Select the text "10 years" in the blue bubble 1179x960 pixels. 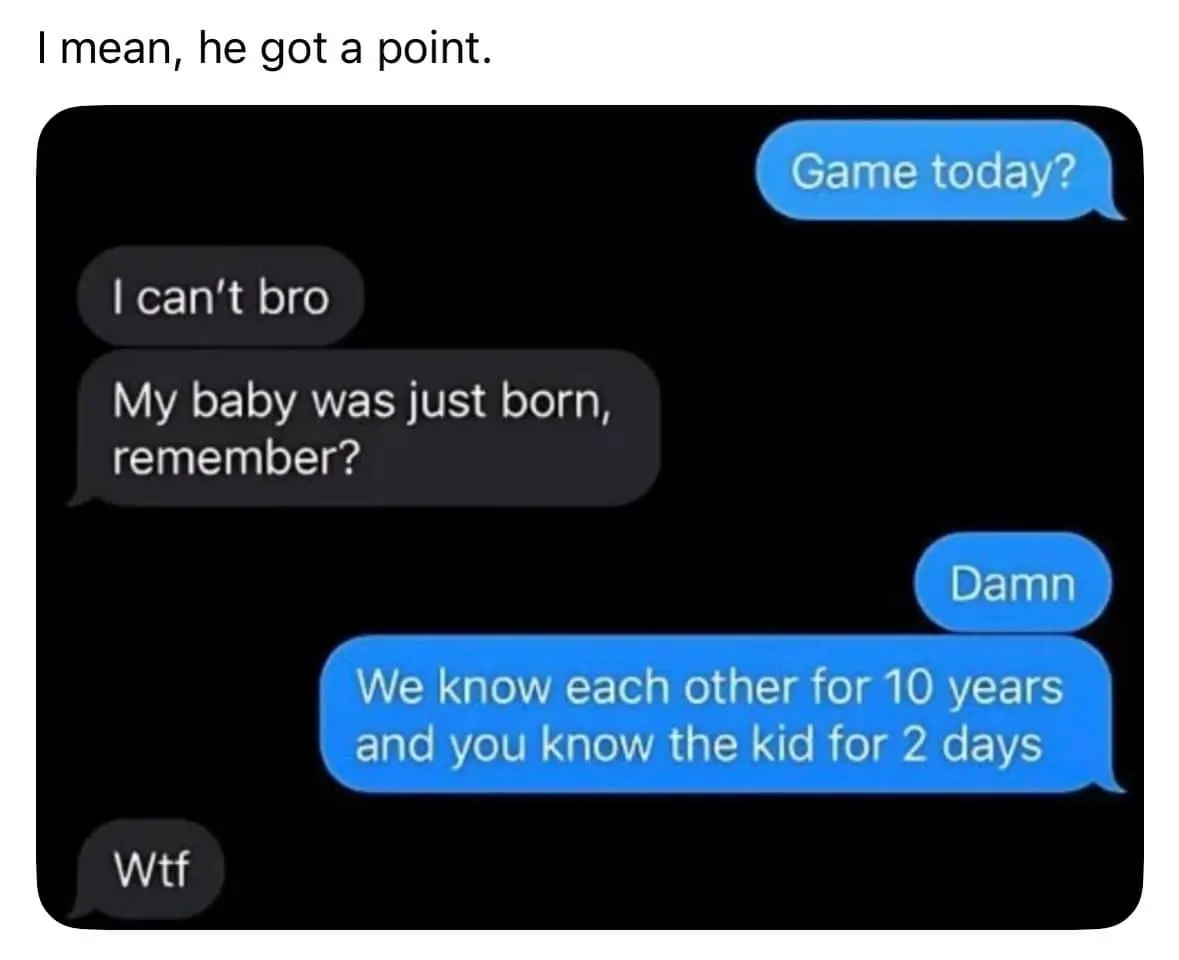click(x=972, y=687)
